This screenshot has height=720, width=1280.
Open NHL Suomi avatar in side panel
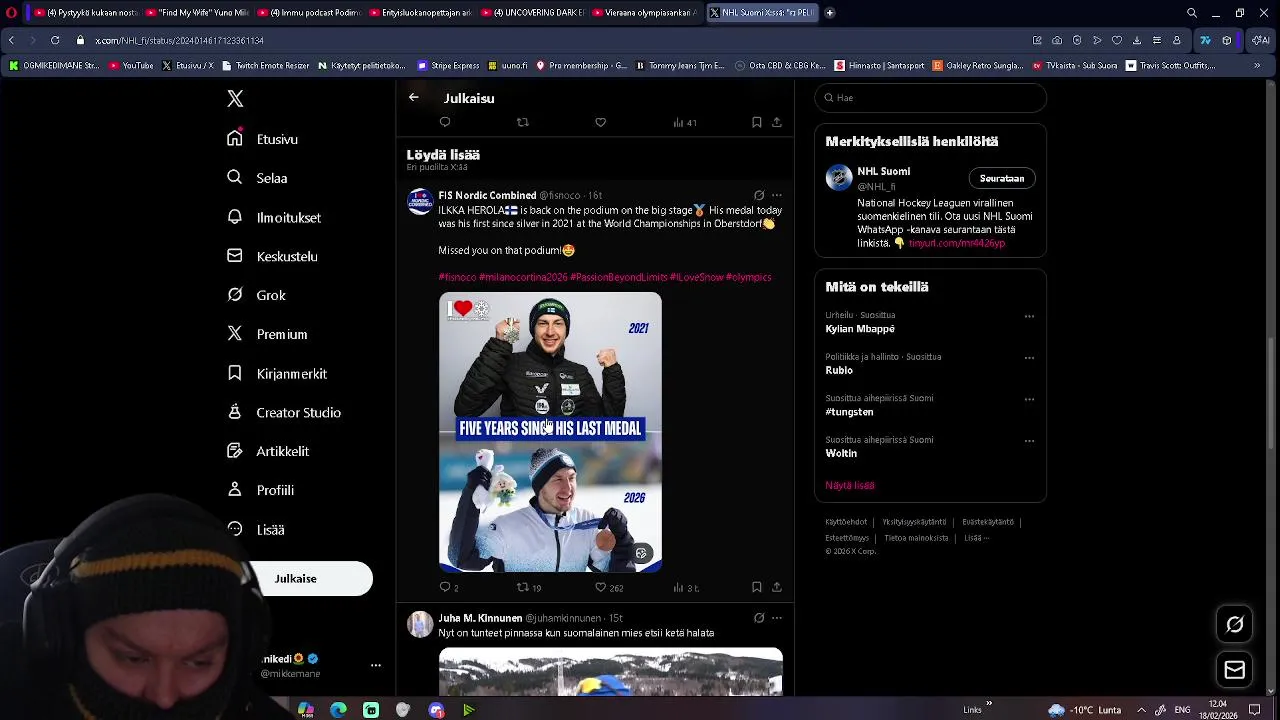[839, 178]
